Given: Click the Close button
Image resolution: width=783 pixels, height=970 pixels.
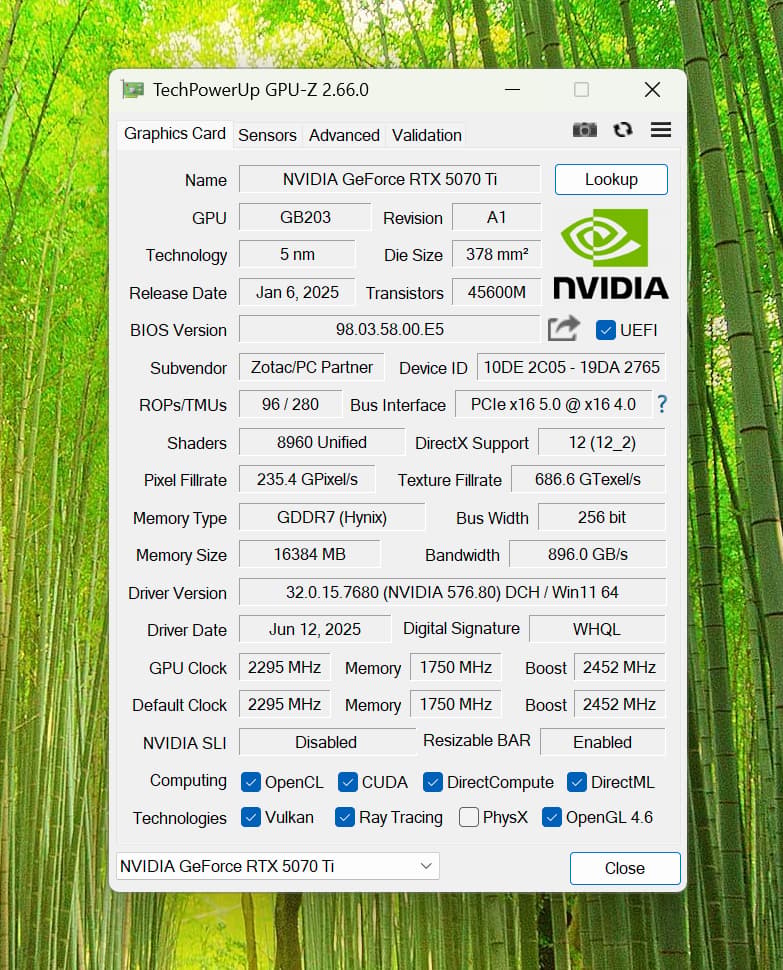Looking at the screenshot, I should pos(625,868).
